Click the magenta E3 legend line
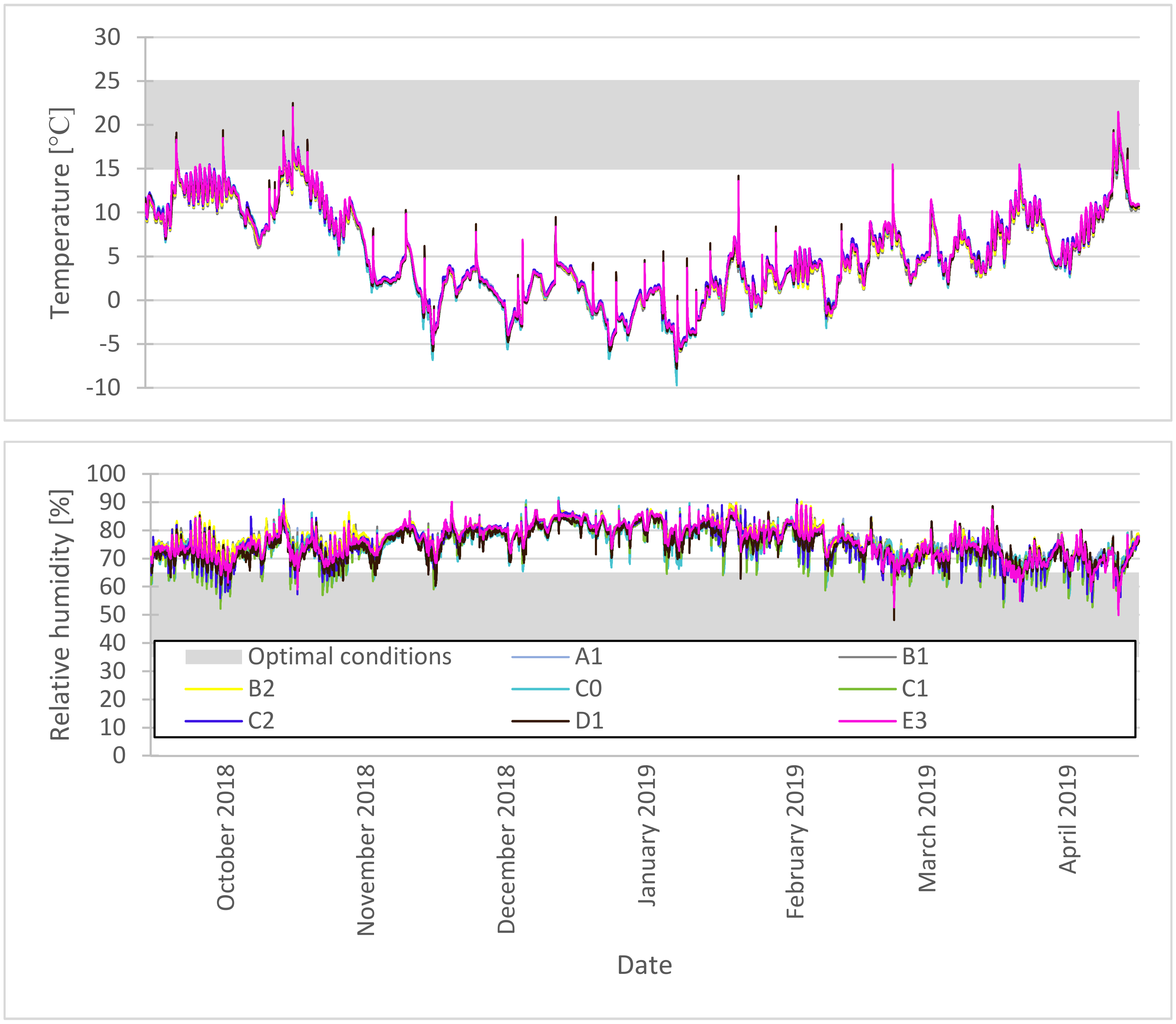Image resolution: width=1176 pixels, height=1024 pixels. [867, 721]
